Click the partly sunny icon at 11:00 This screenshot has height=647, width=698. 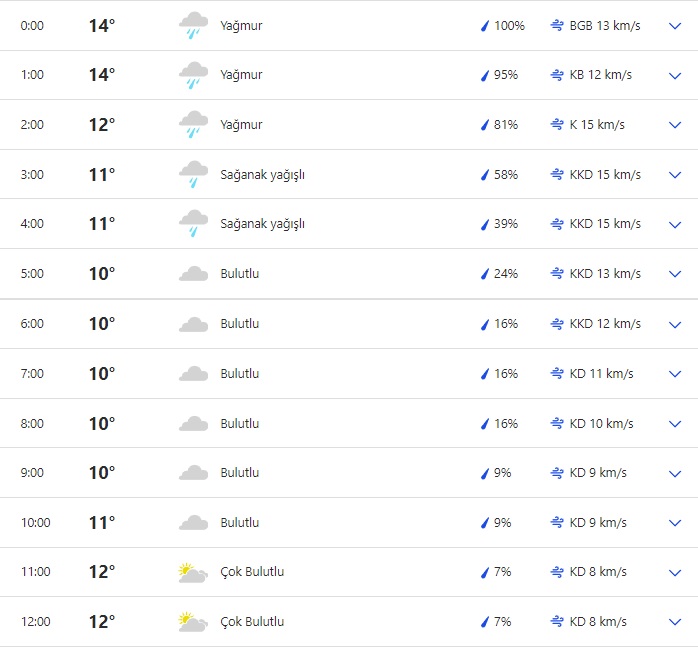(192, 572)
